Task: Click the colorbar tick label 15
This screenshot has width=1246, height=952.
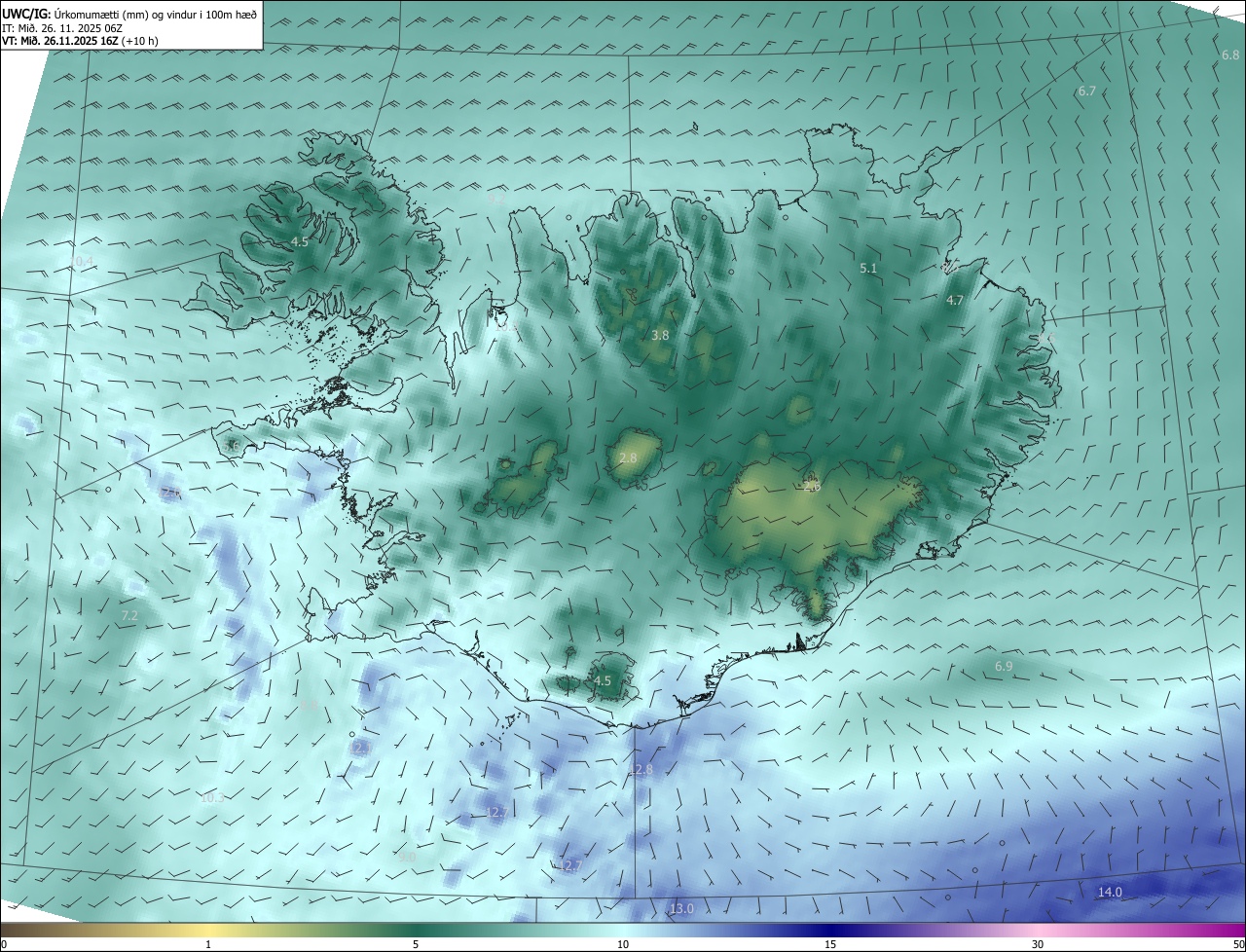Action: click(830, 944)
